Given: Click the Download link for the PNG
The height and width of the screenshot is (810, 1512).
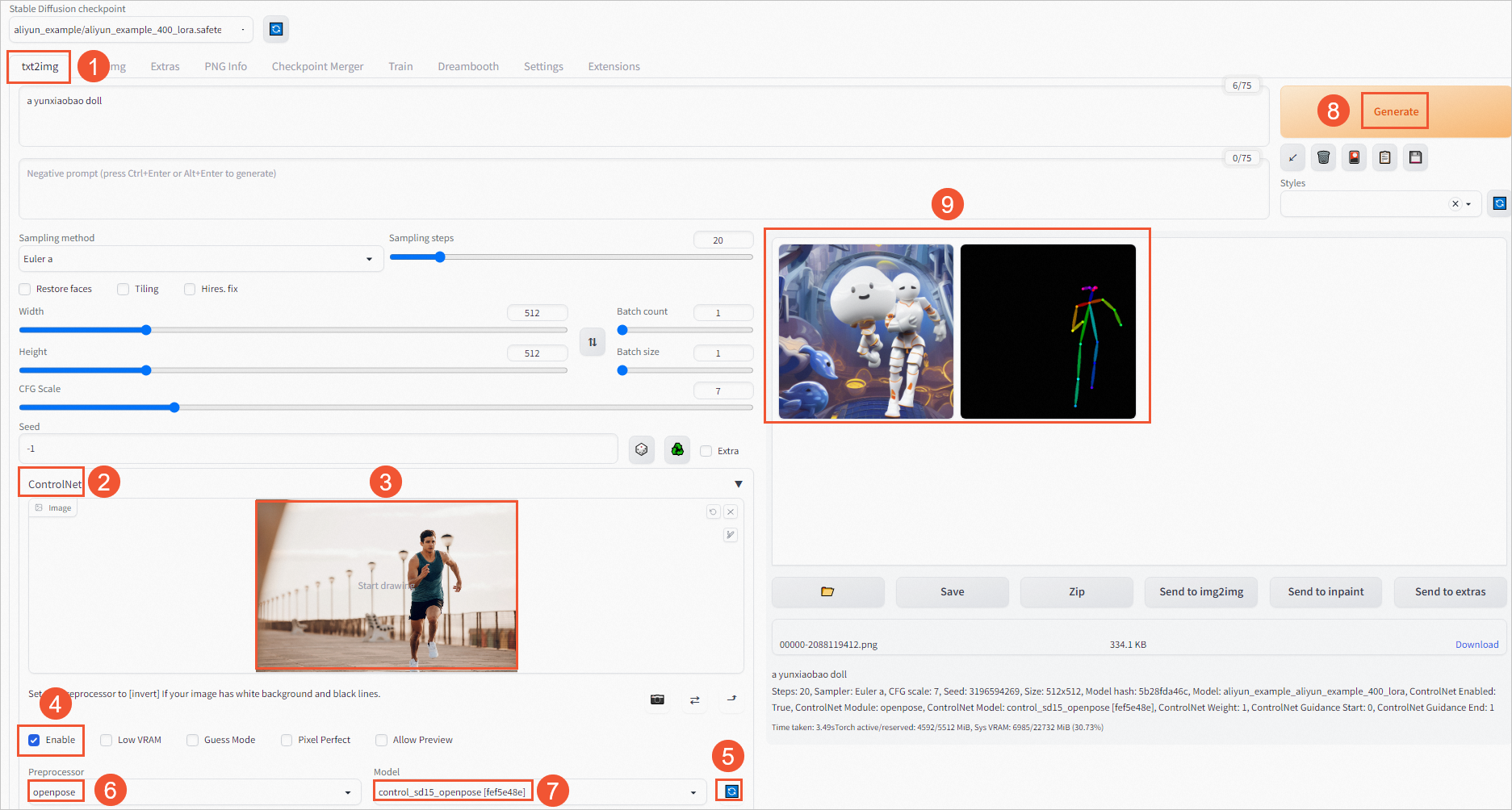Looking at the screenshot, I should coord(1476,645).
